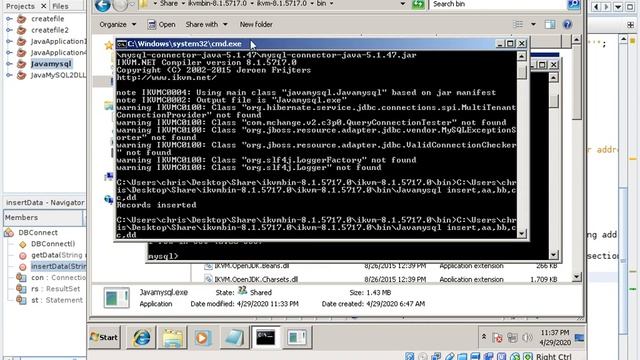Open NetBeans document list dropdown
Screen dimensions: 640x360
click(x=618, y=7)
